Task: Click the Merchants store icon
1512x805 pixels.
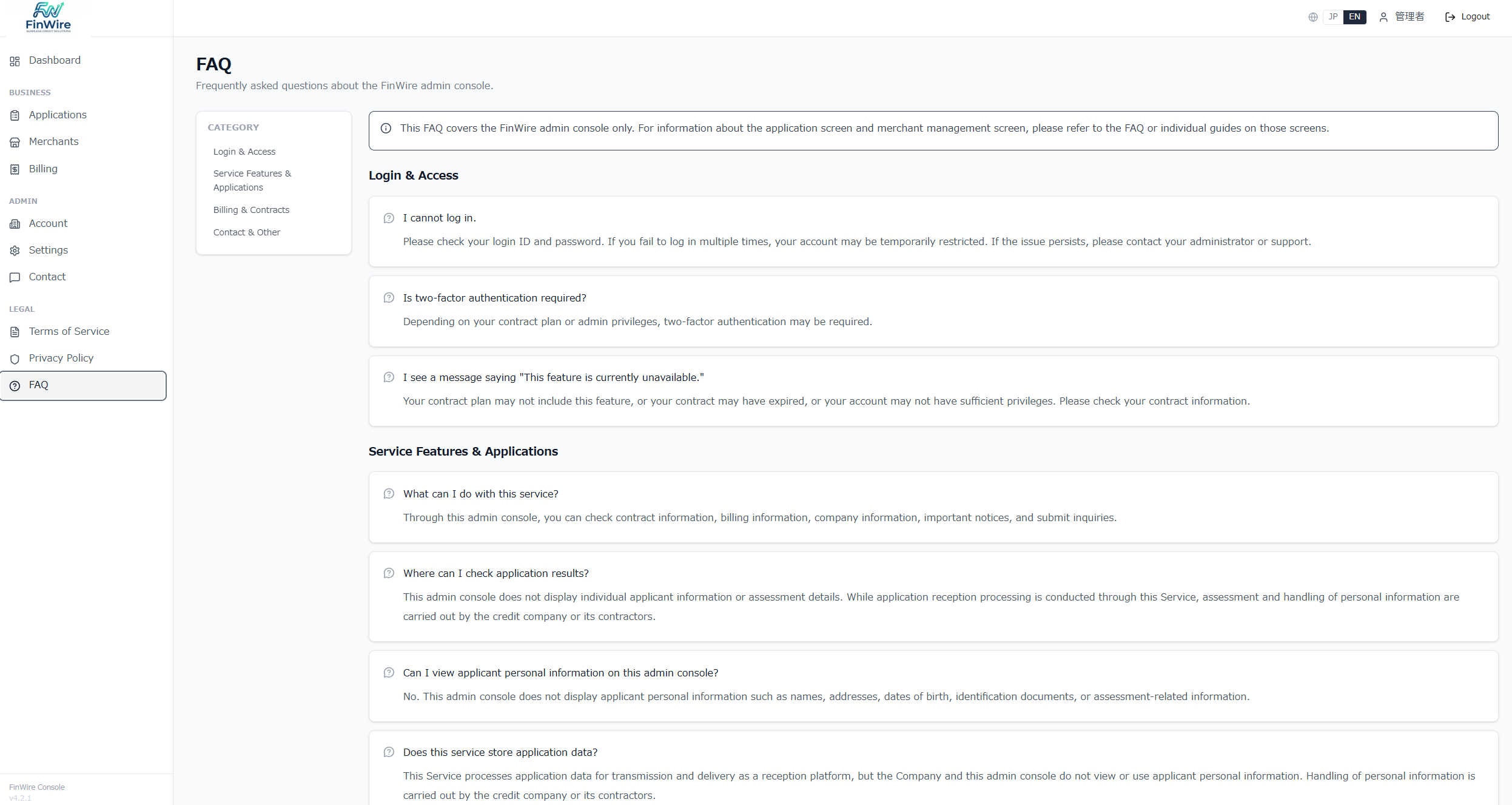Action: (x=15, y=142)
